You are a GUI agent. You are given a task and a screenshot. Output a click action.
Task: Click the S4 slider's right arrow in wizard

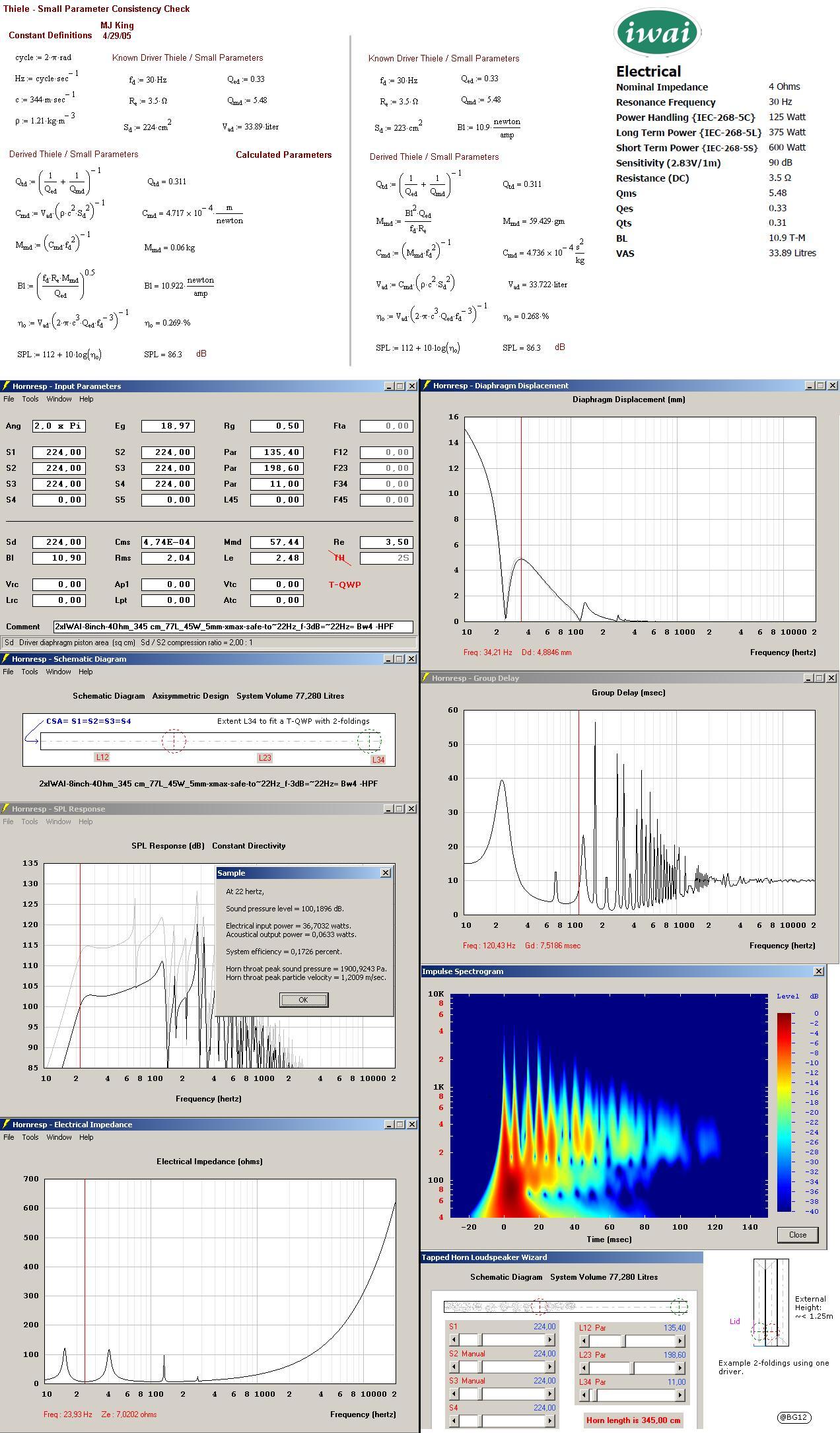[549, 1420]
